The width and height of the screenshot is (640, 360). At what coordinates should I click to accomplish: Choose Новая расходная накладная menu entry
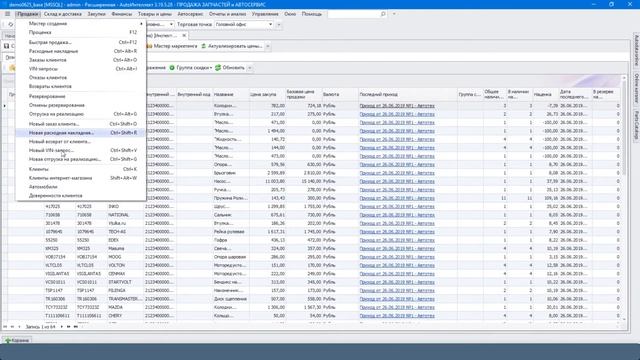pos(81,133)
